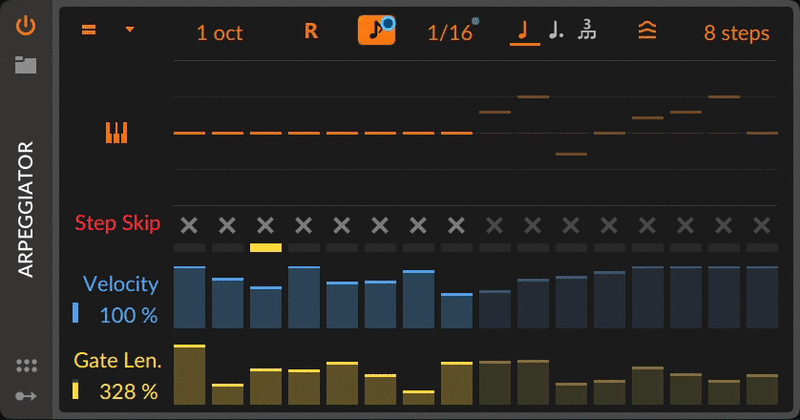Click the 8 steps length field
The image size is (800, 420).
tap(737, 32)
